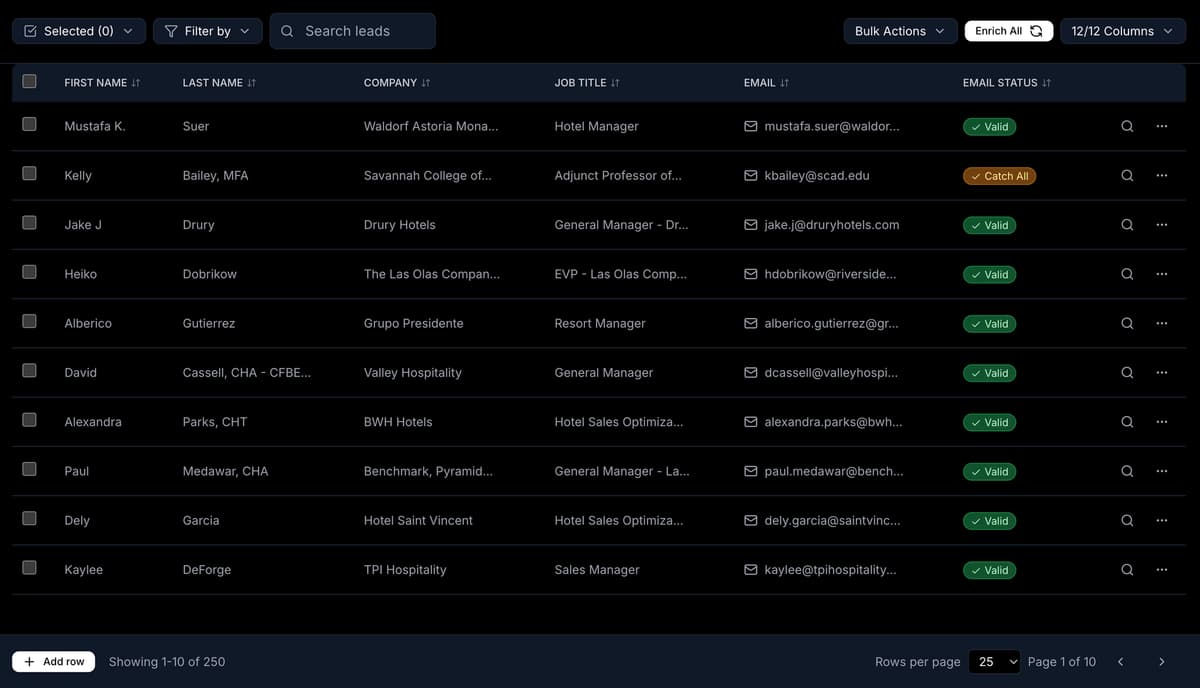Click the search icon in Mustafa K. row
Image resolution: width=1200 pixels, height=688 pixels.
point(1127,126)
